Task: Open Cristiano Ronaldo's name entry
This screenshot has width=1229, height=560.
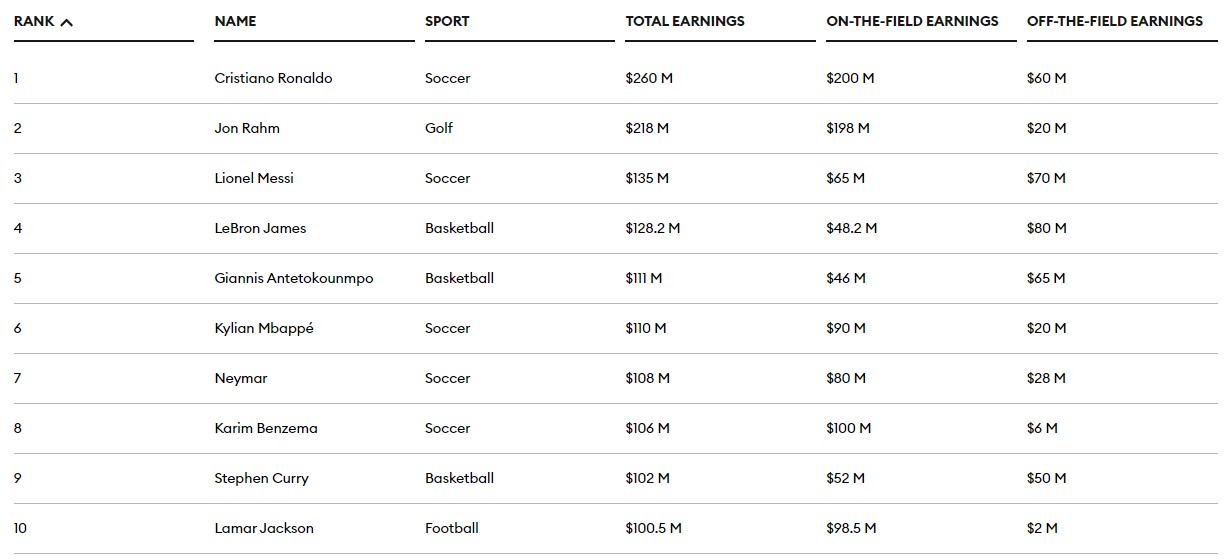Action: (x=273, y=78)
